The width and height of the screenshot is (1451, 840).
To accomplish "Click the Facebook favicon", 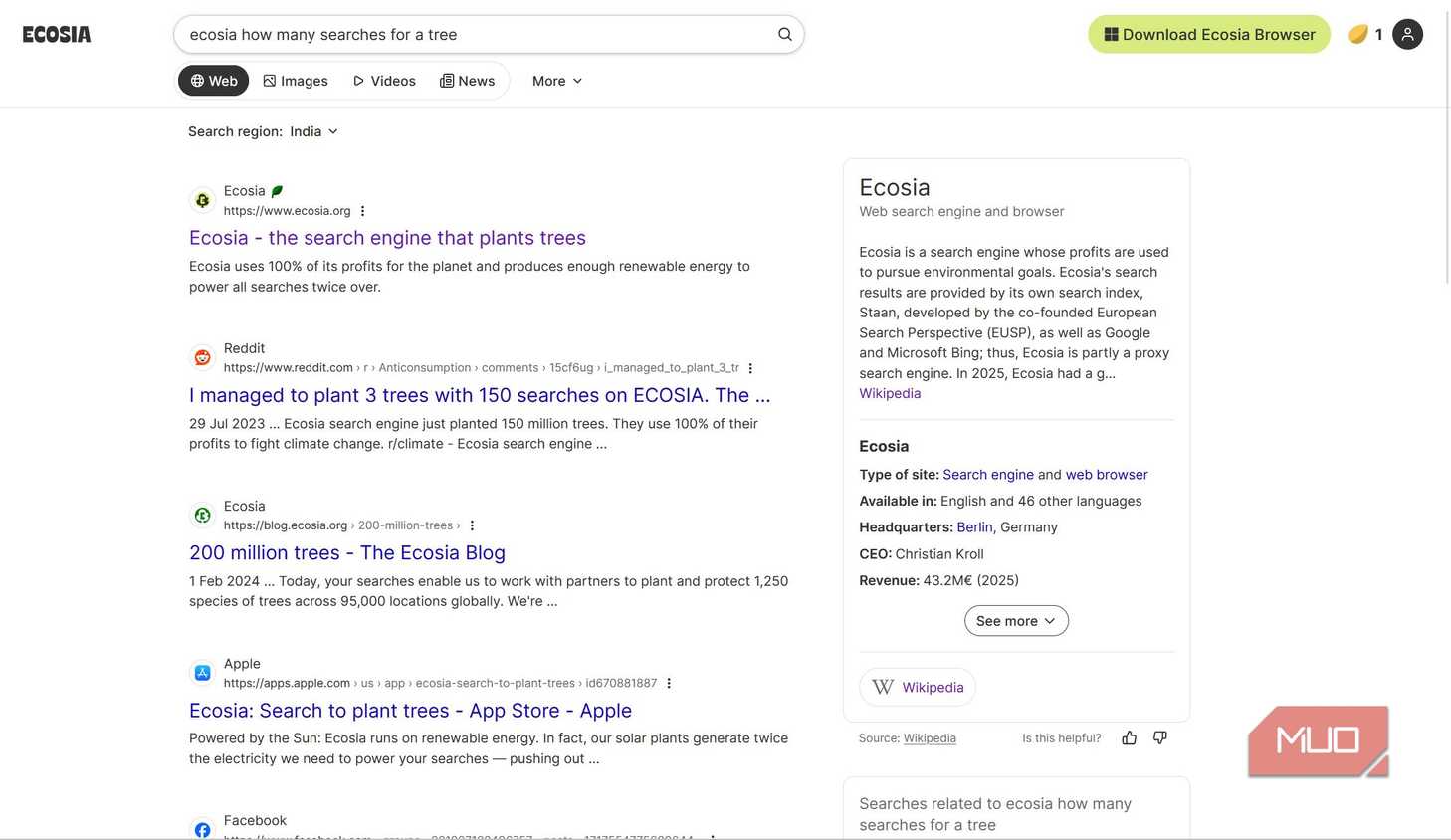I will (202, 828).
